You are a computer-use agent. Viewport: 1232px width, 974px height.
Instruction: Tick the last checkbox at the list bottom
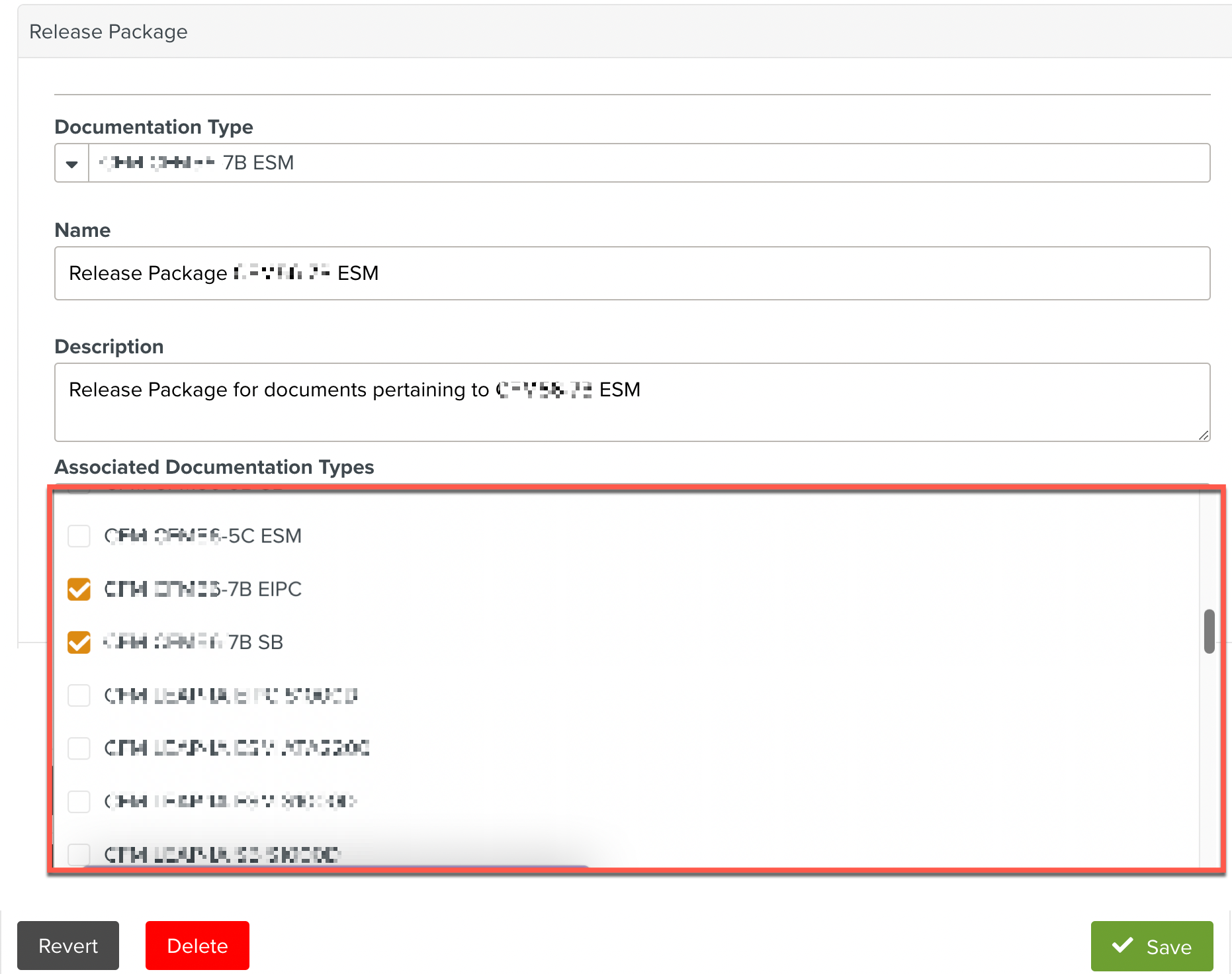point(79,854)
